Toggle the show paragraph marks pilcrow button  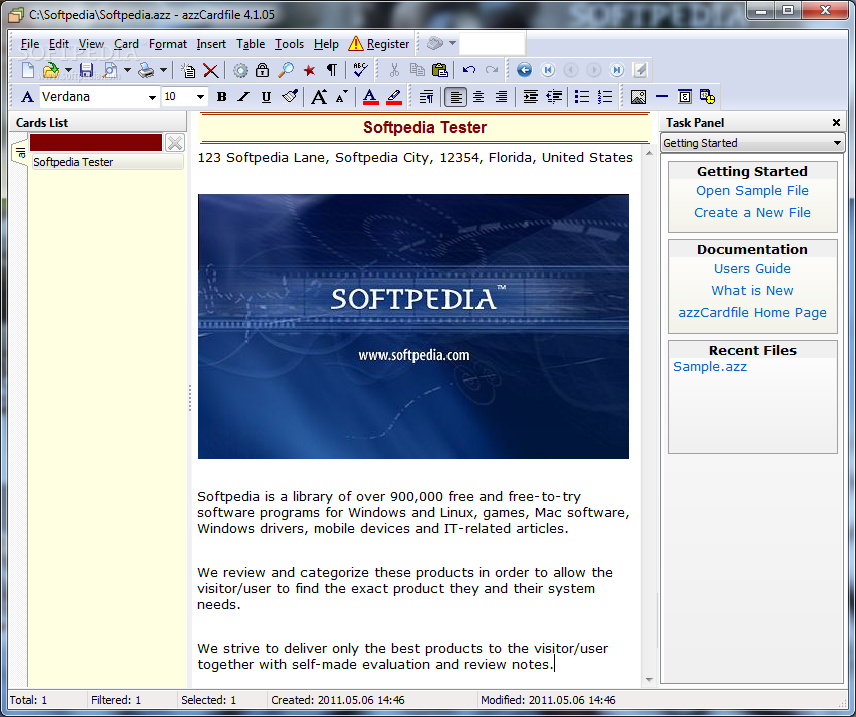[x=331, y=70]
